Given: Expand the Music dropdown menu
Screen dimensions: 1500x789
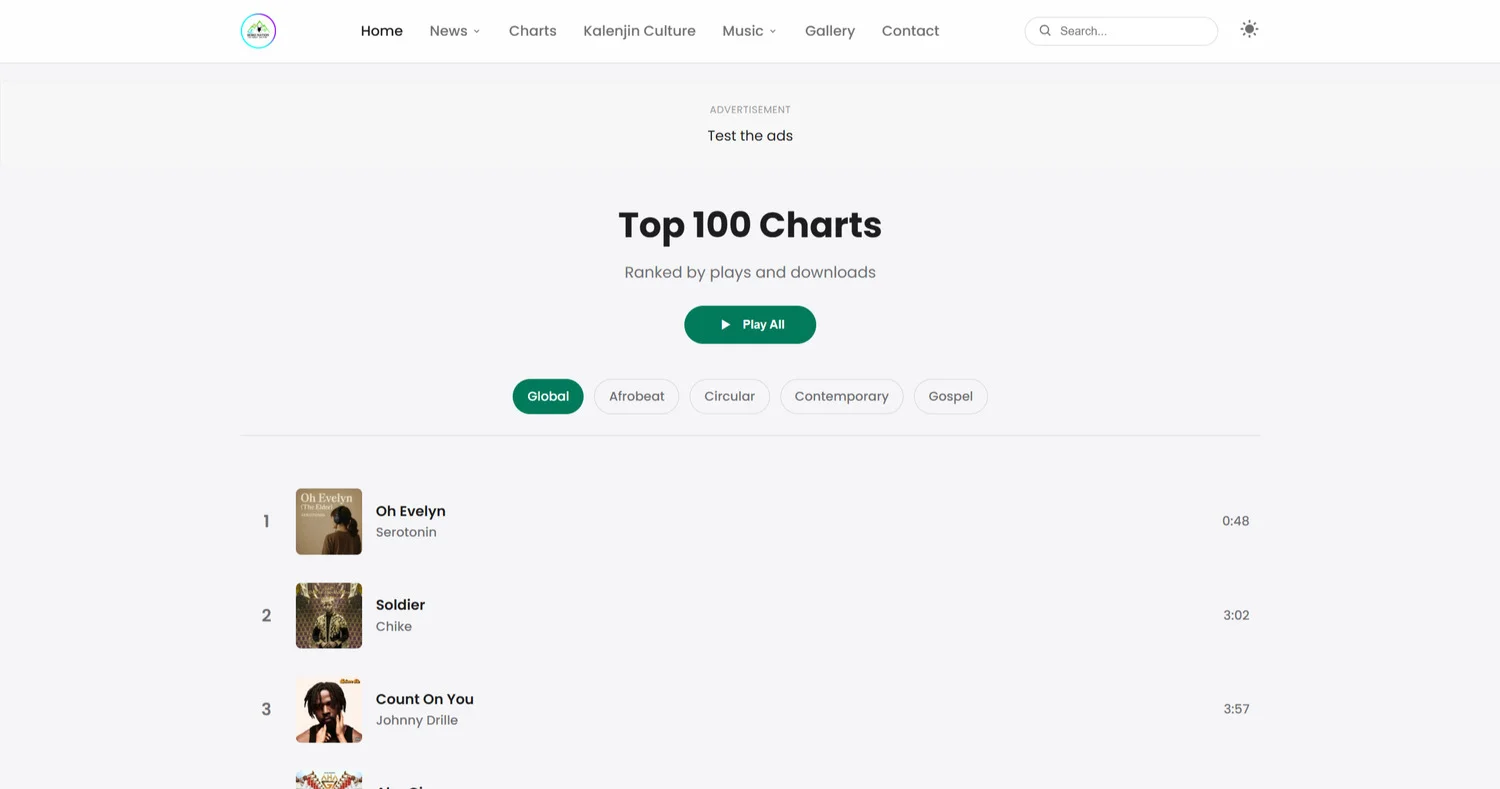Looking at the screenshot, I should pos(749,31).
